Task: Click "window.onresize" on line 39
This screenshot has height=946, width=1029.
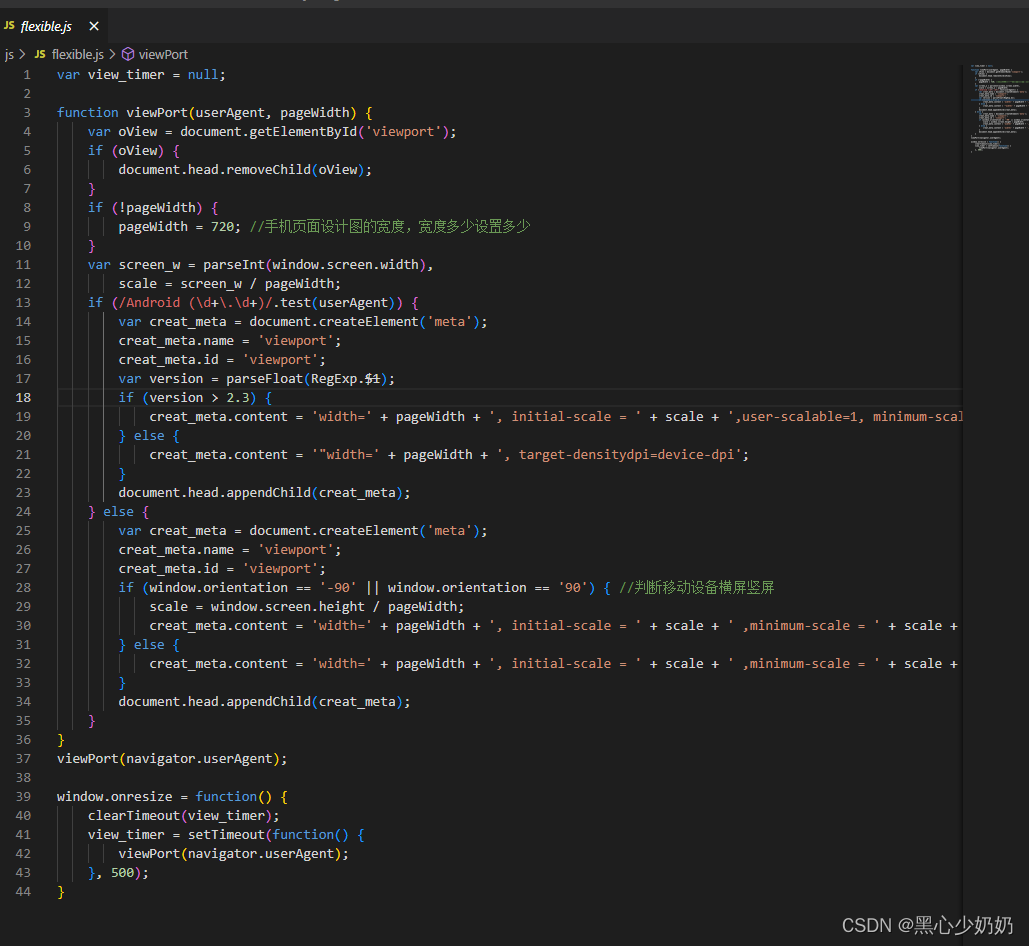Action: pyautogui.click(x=113, y=796)
